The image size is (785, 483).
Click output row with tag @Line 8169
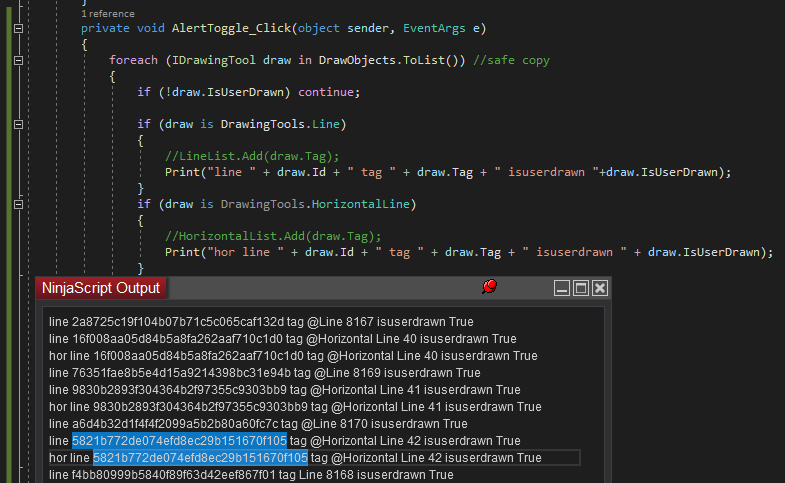point(264,373)
